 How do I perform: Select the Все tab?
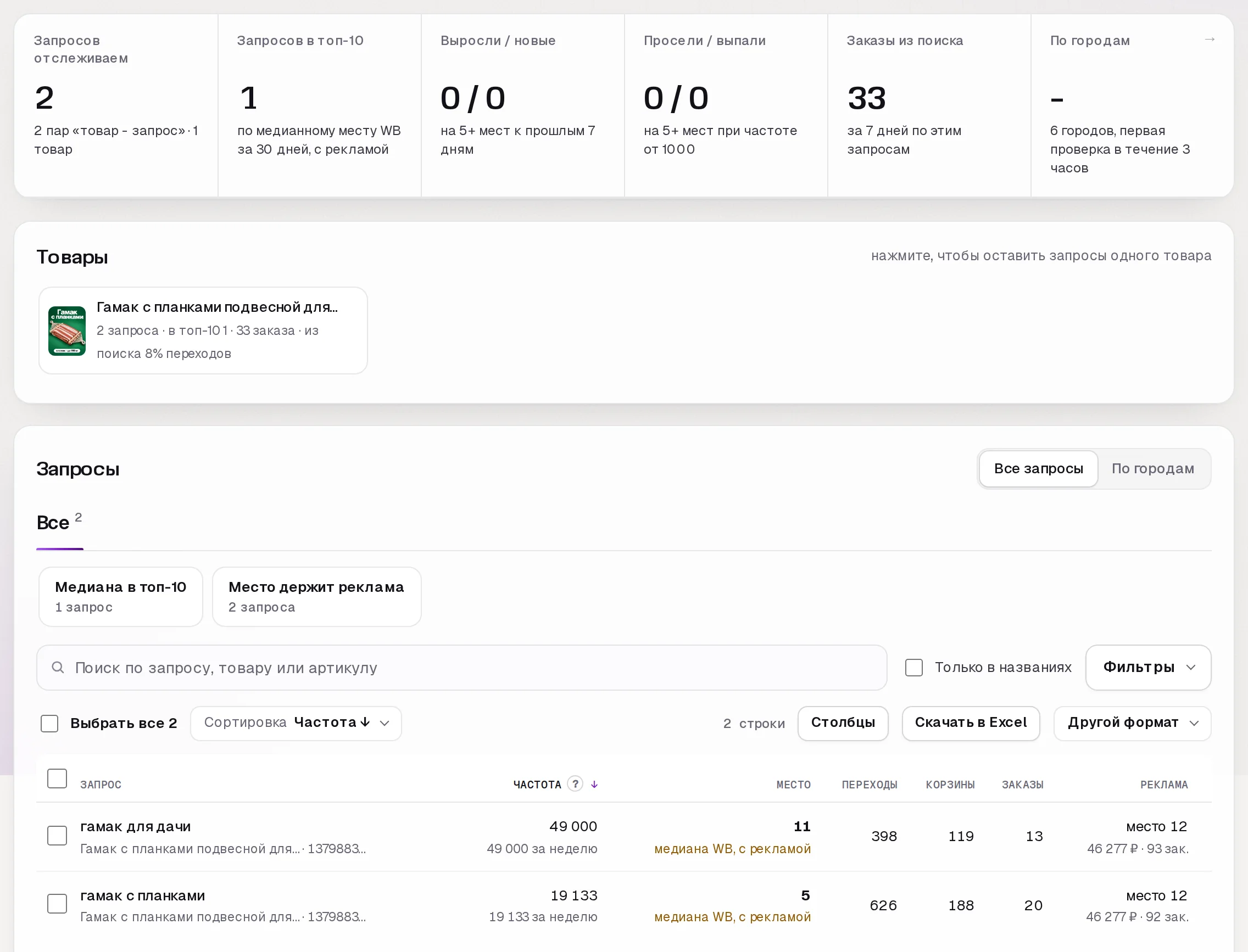59,523
